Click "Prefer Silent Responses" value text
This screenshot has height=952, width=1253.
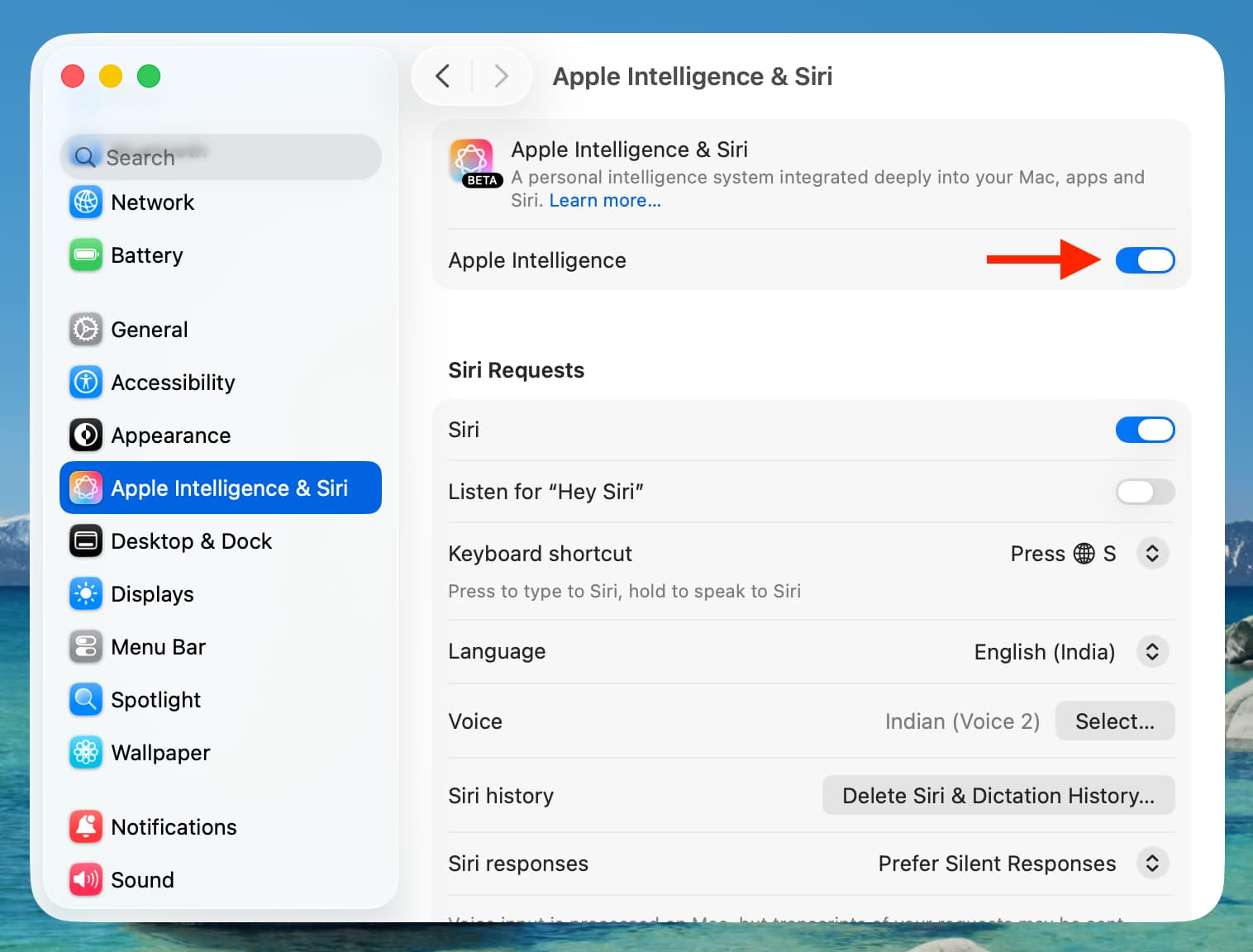coord(997,864)
